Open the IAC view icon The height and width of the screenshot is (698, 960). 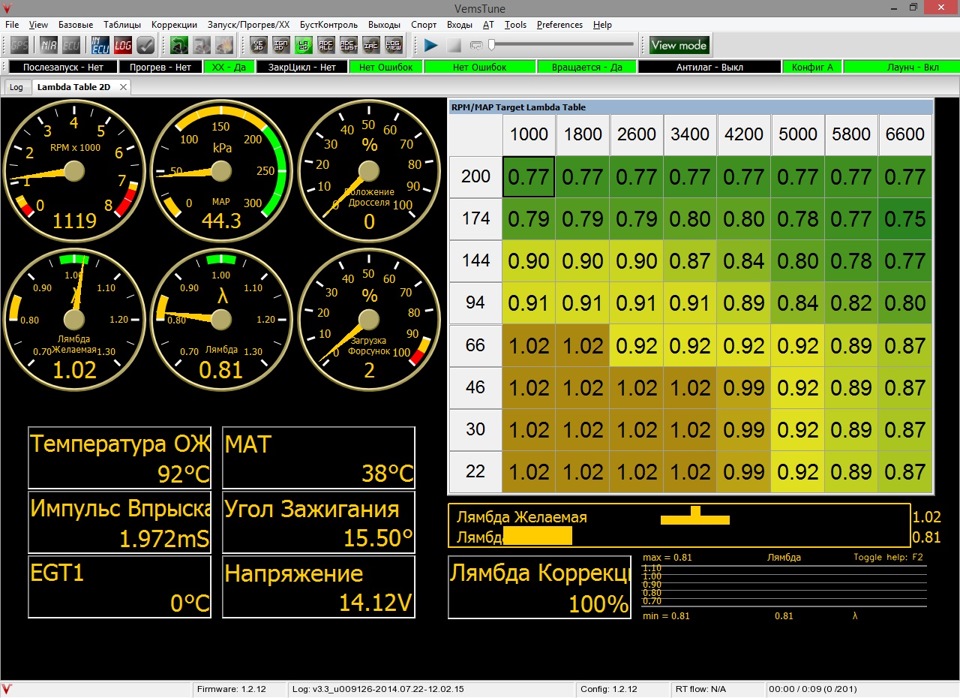tap(371, 45)
